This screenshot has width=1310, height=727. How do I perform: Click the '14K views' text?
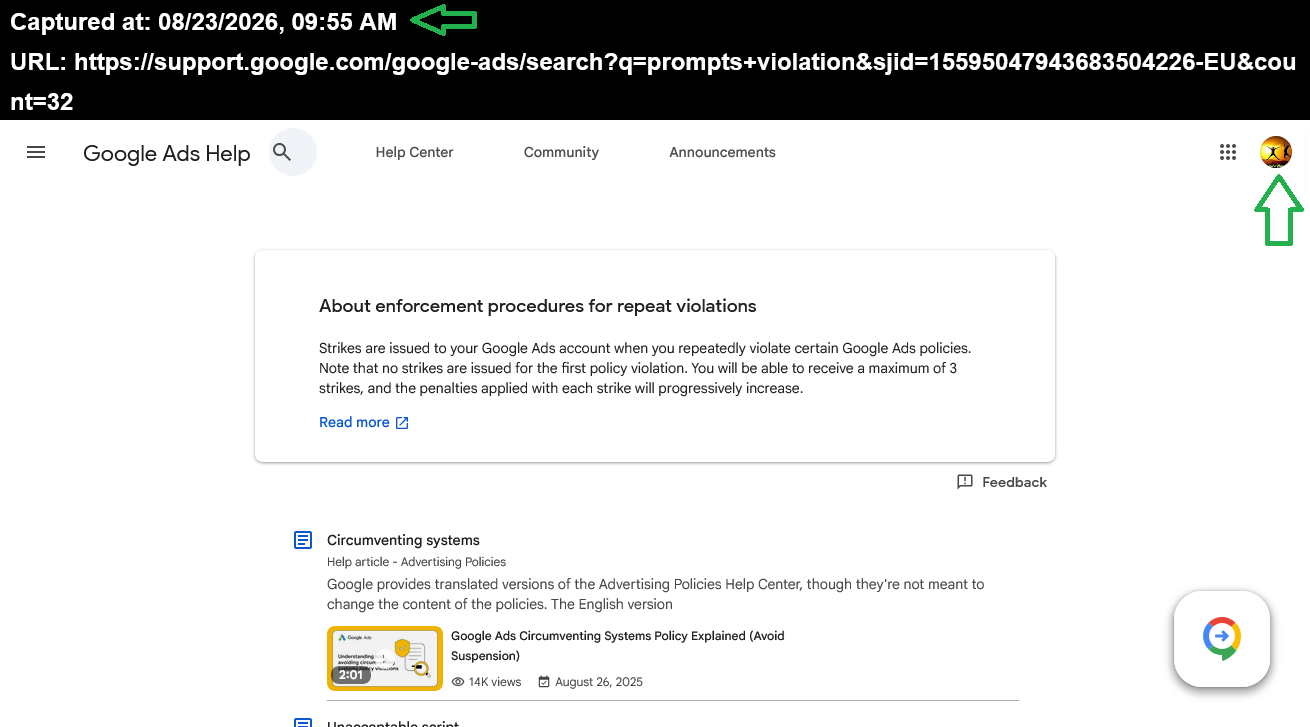495,682
